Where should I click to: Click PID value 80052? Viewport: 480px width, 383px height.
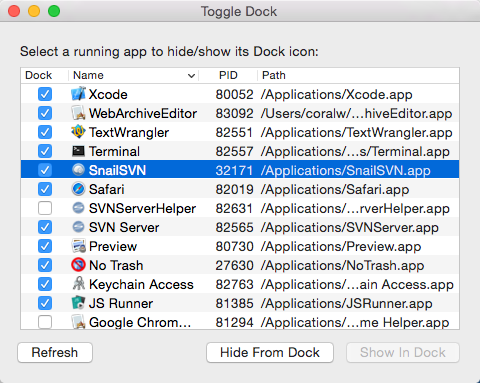click(234, 94)
